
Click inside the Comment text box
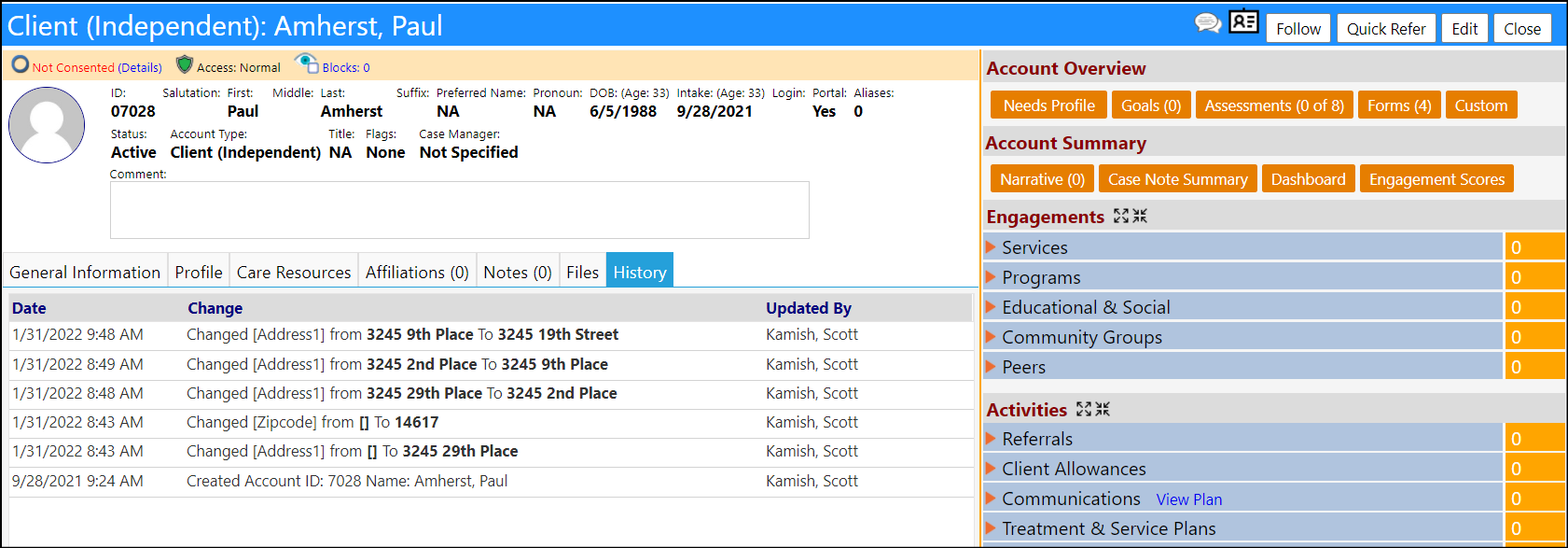[459, 210]
